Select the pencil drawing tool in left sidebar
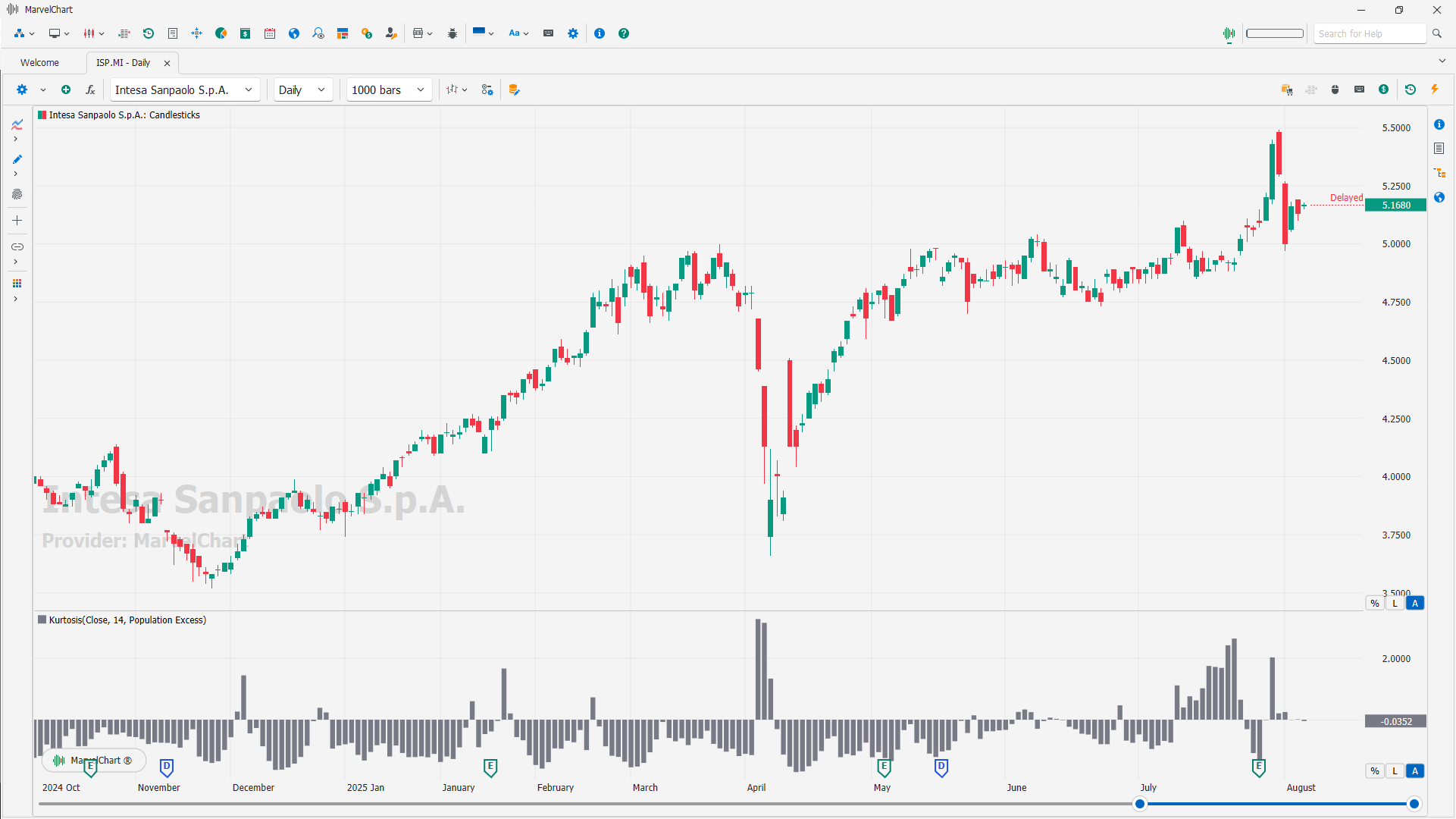 pos(17,159)
